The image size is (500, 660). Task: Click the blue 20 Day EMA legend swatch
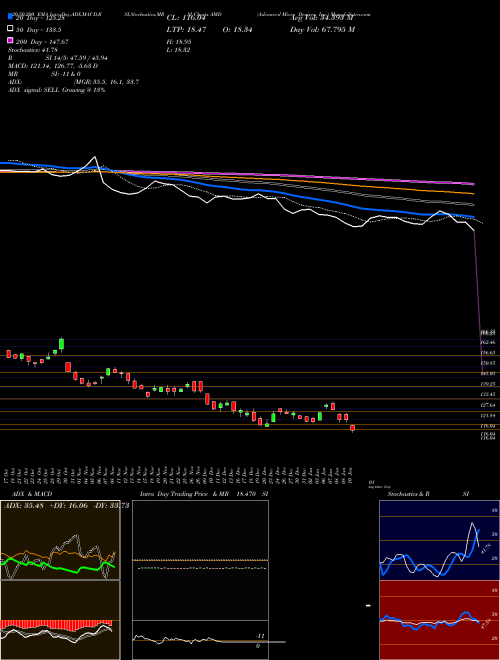pyautogui.click(x=10, y=17)
